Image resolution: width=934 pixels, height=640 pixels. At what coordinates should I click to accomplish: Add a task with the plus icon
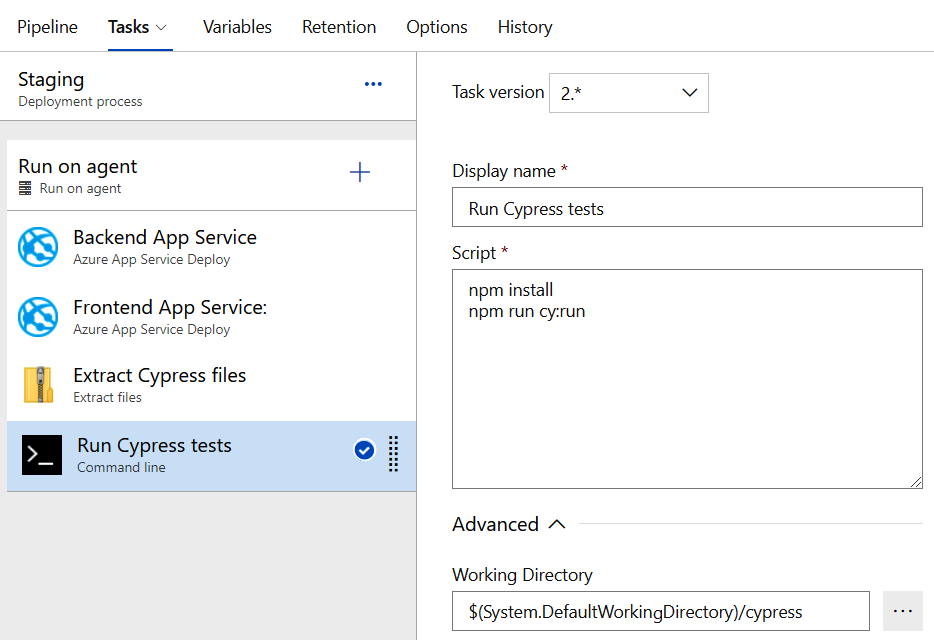360,173
